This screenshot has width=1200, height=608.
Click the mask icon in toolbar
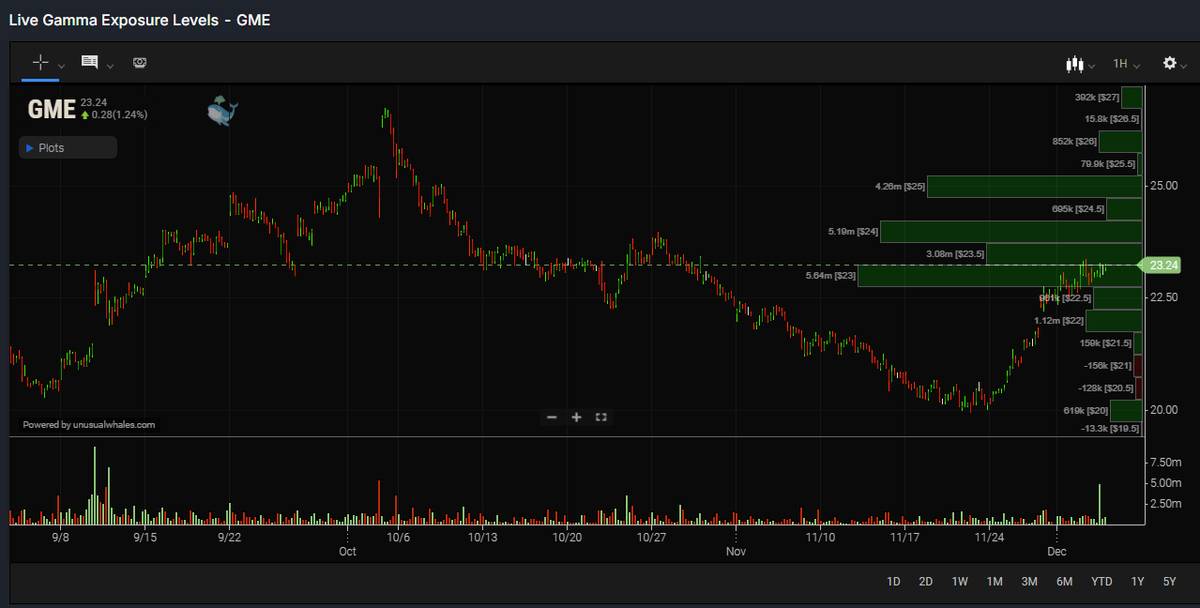coord(140,63)
